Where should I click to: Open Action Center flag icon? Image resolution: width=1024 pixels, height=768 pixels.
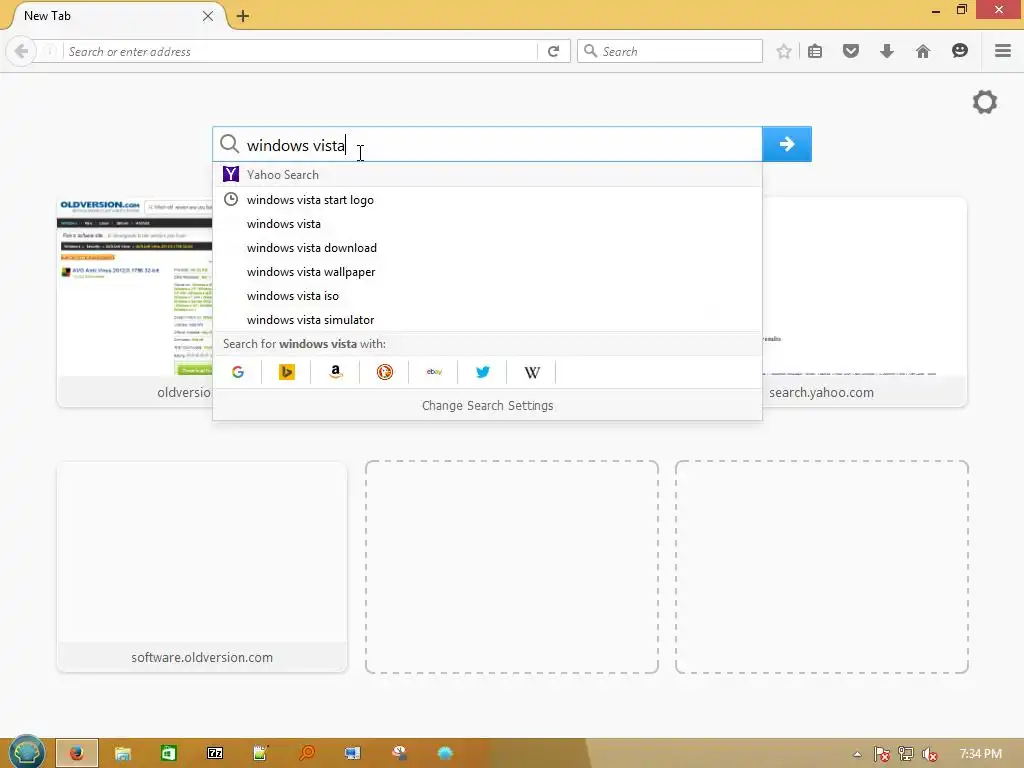point(881,754)
